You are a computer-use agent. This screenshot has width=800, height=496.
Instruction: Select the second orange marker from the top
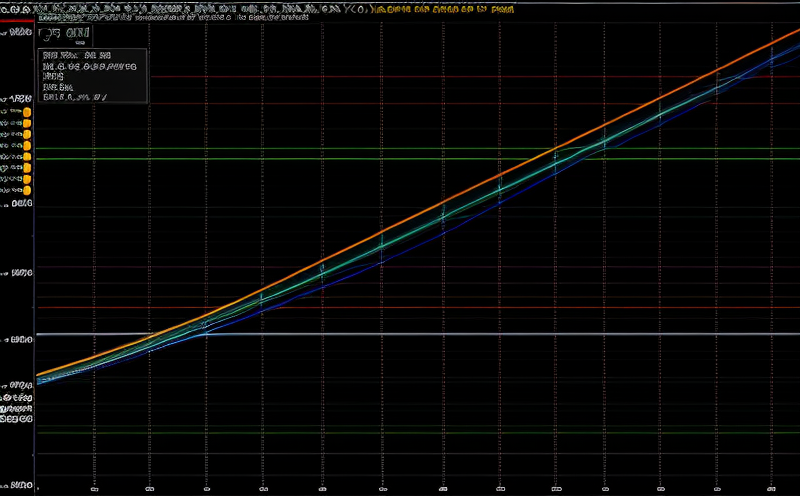(x=27, y=125)
